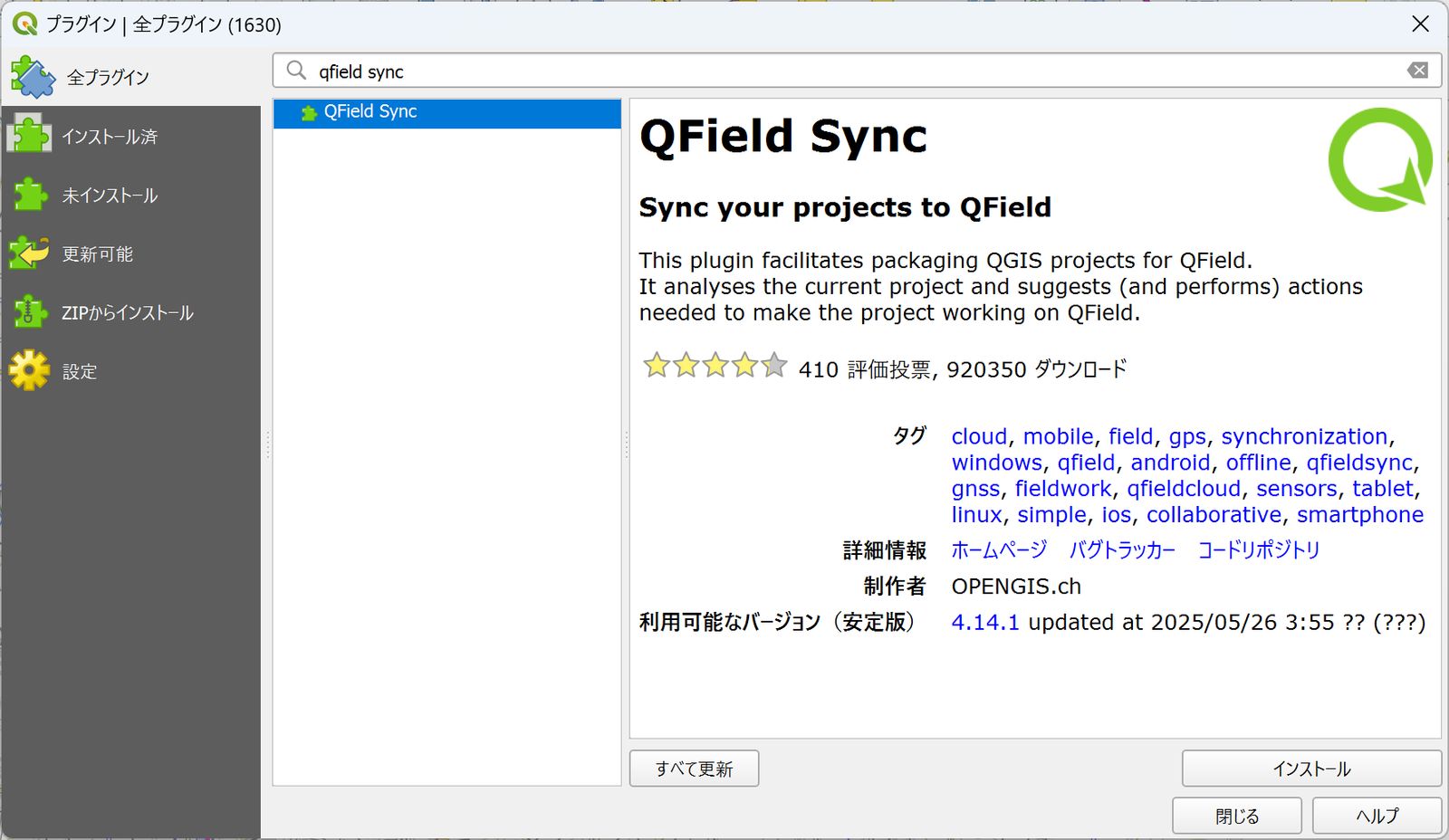Open the バグトラッカー link

pyautogui.click(x=1122, y=550)
